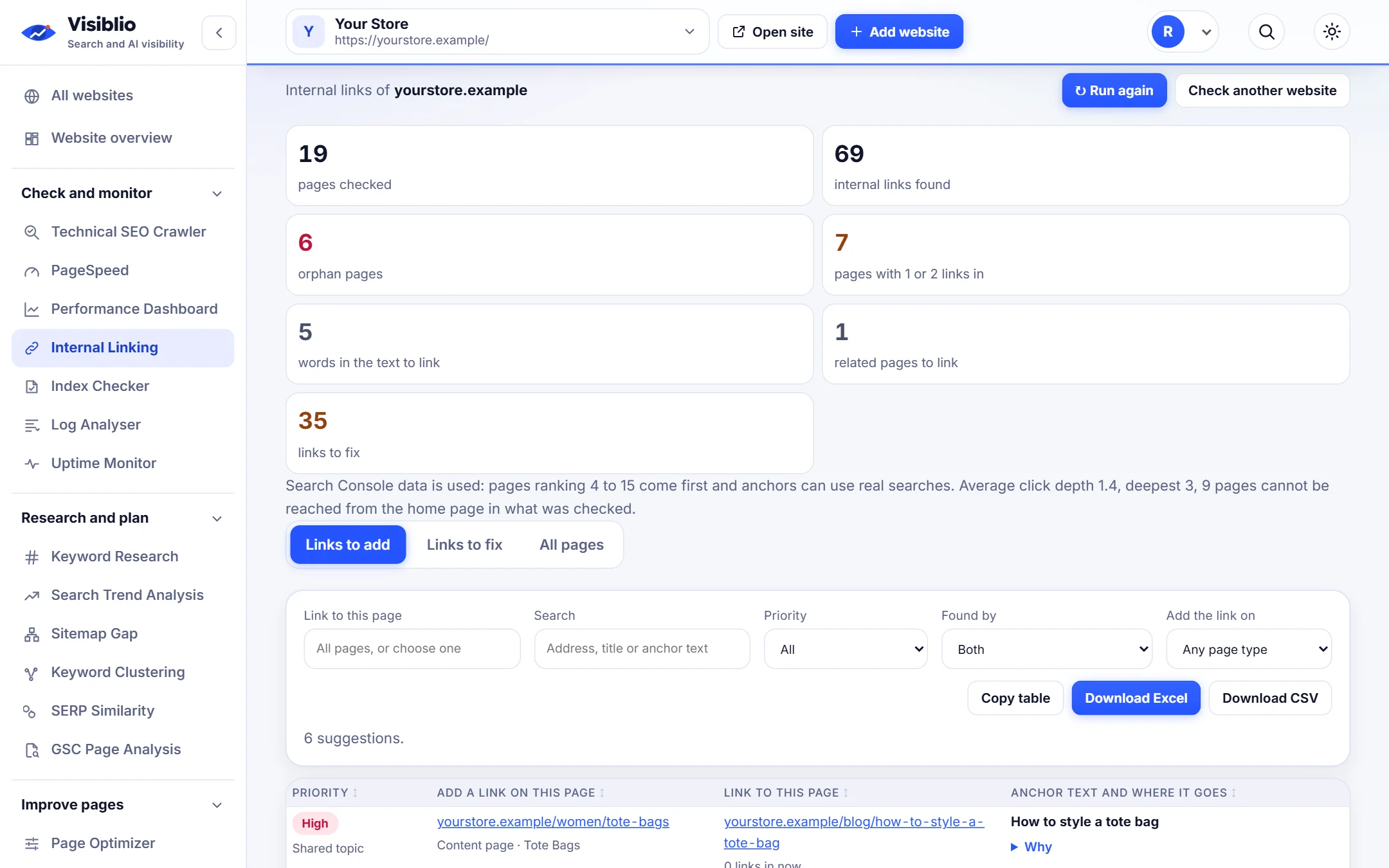This screenshot has height=868, width=1389.
Task: Open Log Analyser in the sidebar
Action: point(123,425)
